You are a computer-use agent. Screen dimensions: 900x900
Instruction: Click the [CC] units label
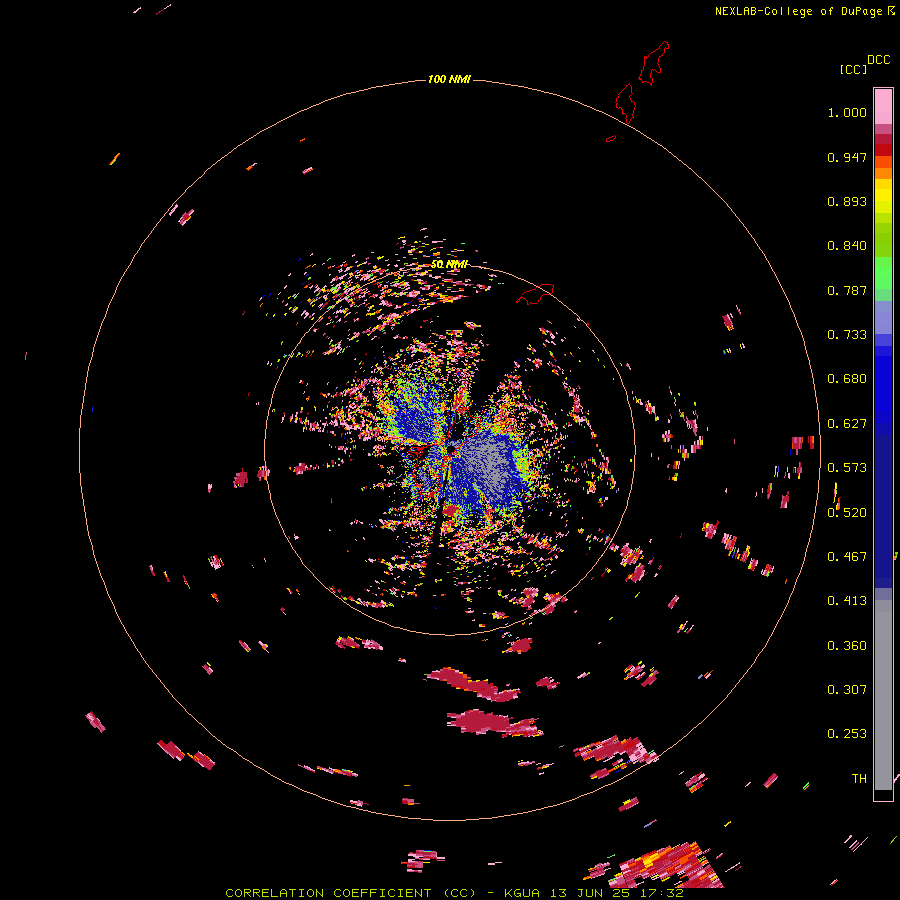click(x=853, y=69)
